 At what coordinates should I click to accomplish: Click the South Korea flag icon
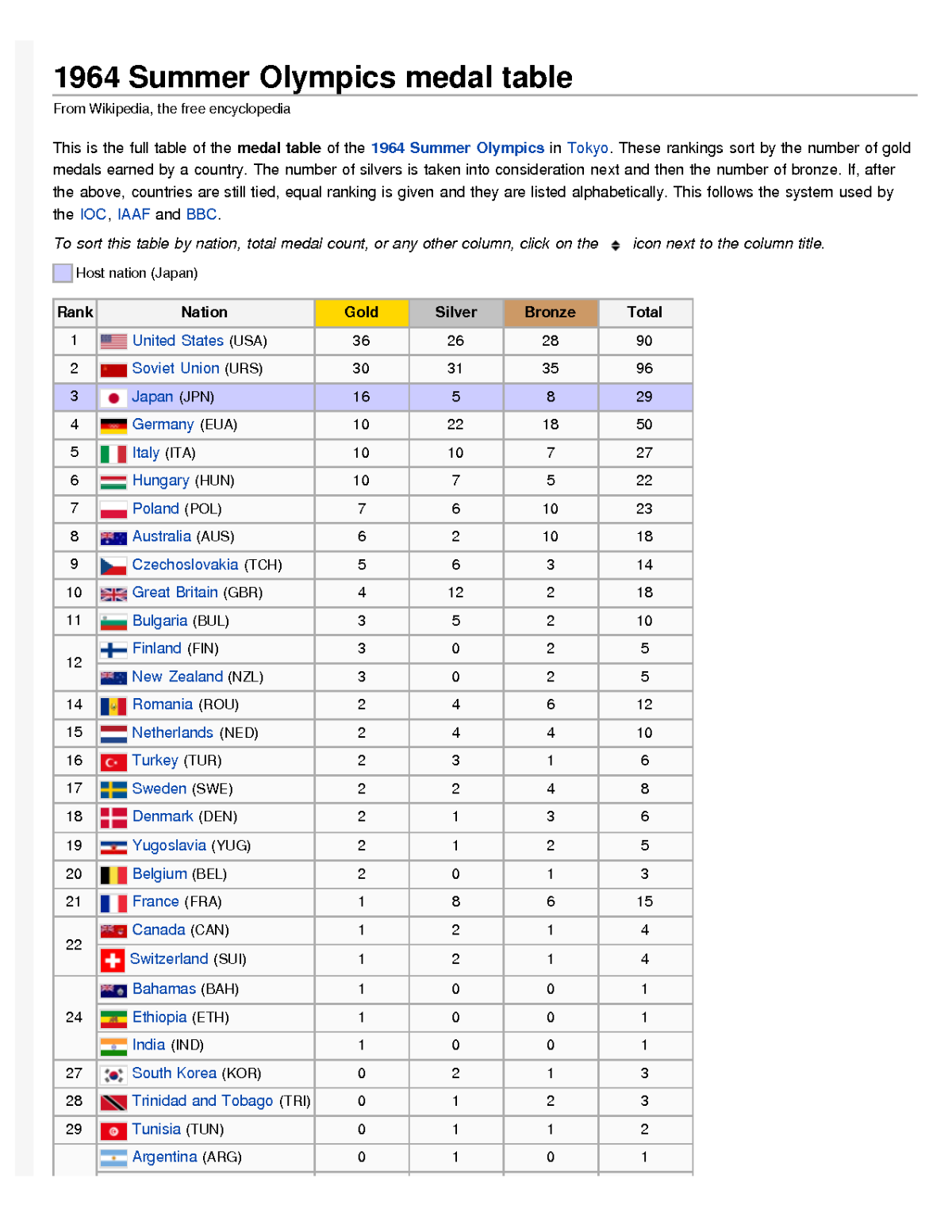[113, 1074]
